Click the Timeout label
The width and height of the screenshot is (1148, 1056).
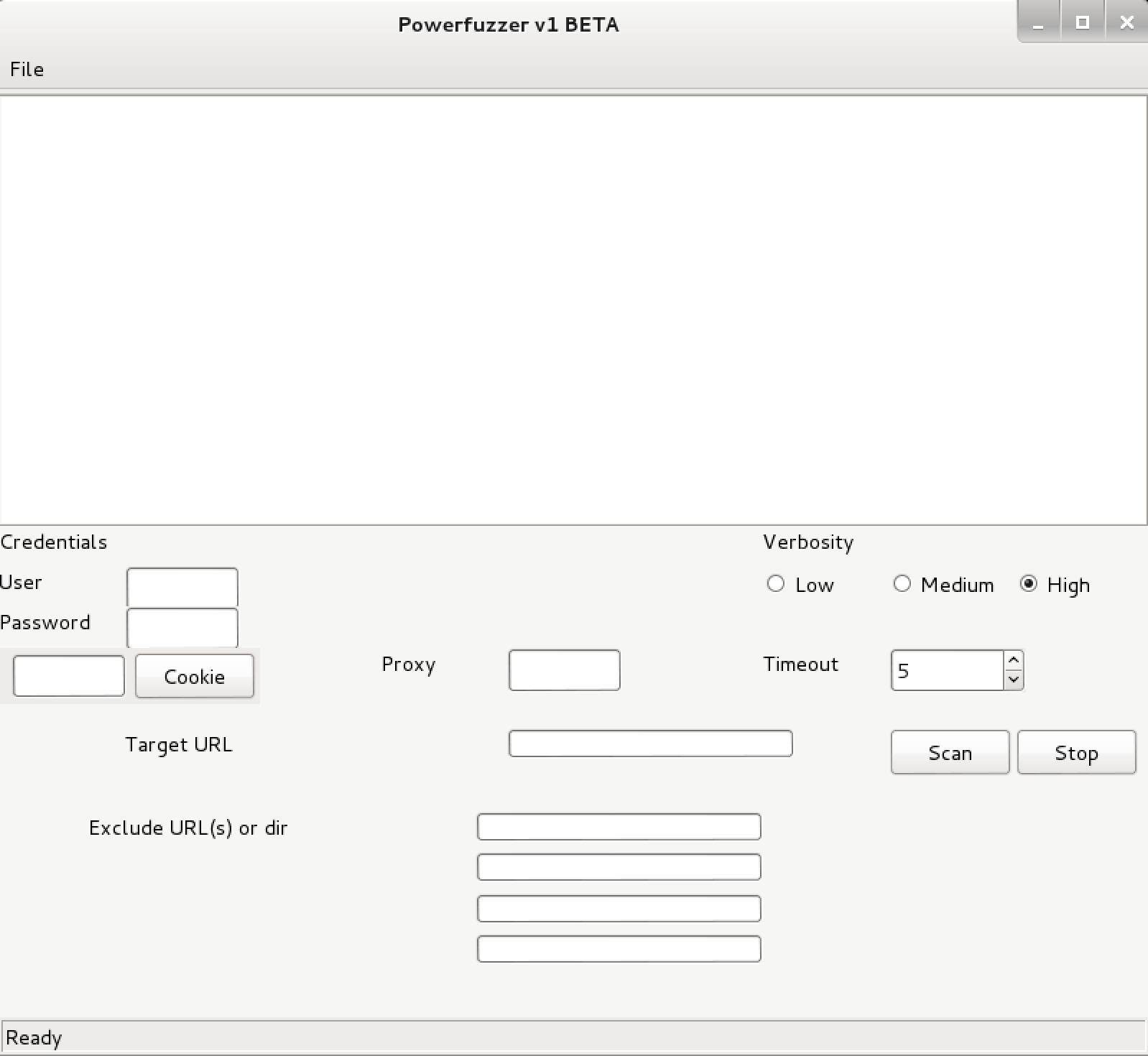pyautogui.click(x=800, y=664)
